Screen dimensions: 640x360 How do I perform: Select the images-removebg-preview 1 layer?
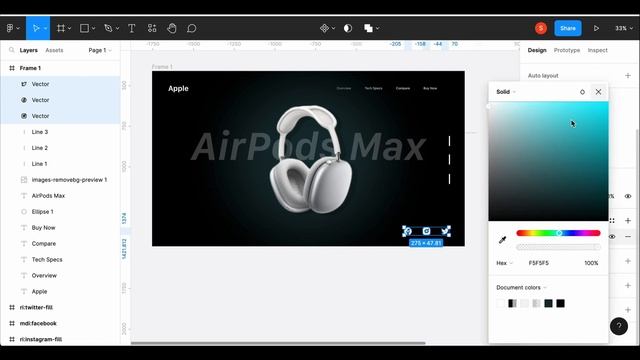pos(60,180)
